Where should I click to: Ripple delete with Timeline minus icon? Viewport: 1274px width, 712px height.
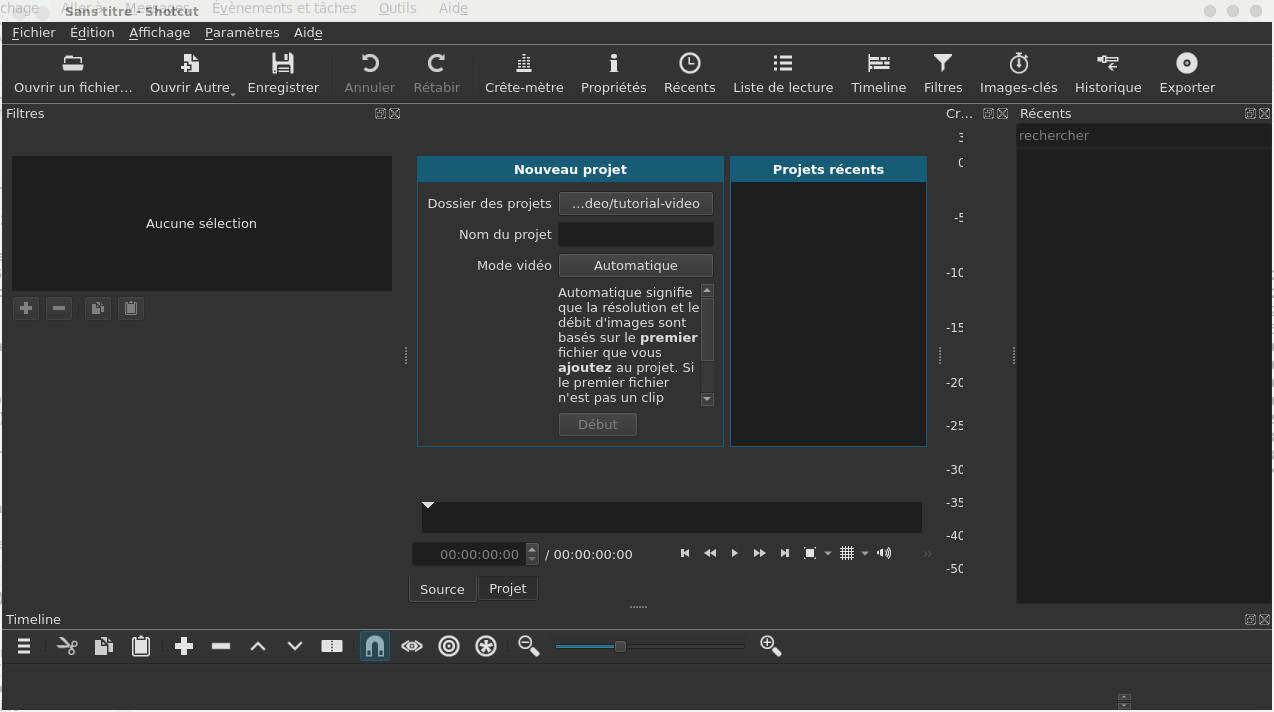point(221,646)
